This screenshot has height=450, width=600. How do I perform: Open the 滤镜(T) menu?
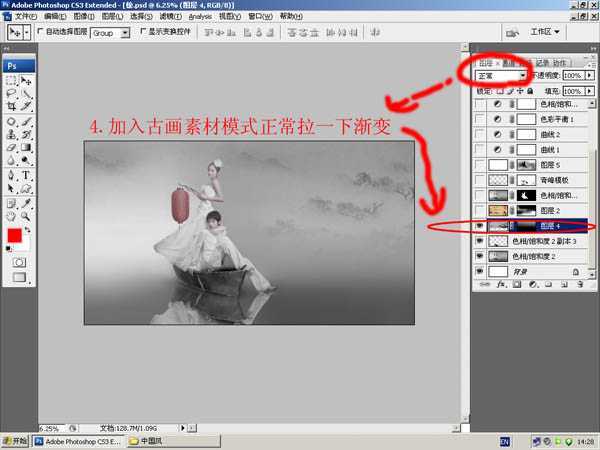click(x=170, y=16)
